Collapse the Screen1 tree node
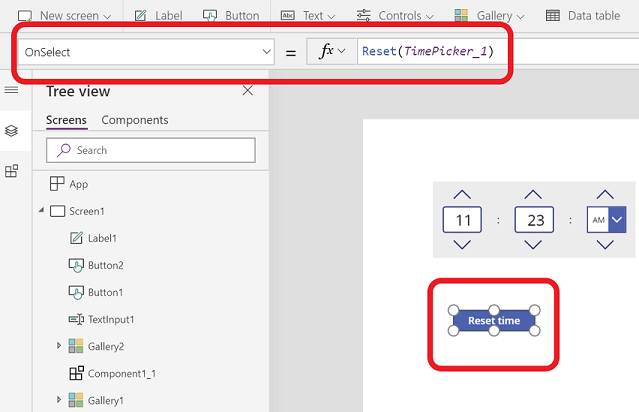The image size is (639, 412). tap(41, 211)
